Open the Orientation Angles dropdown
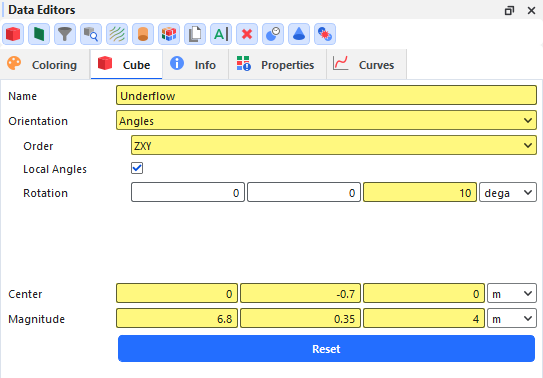The height and width of the screenshot is (378, 543). click(326, 120)
